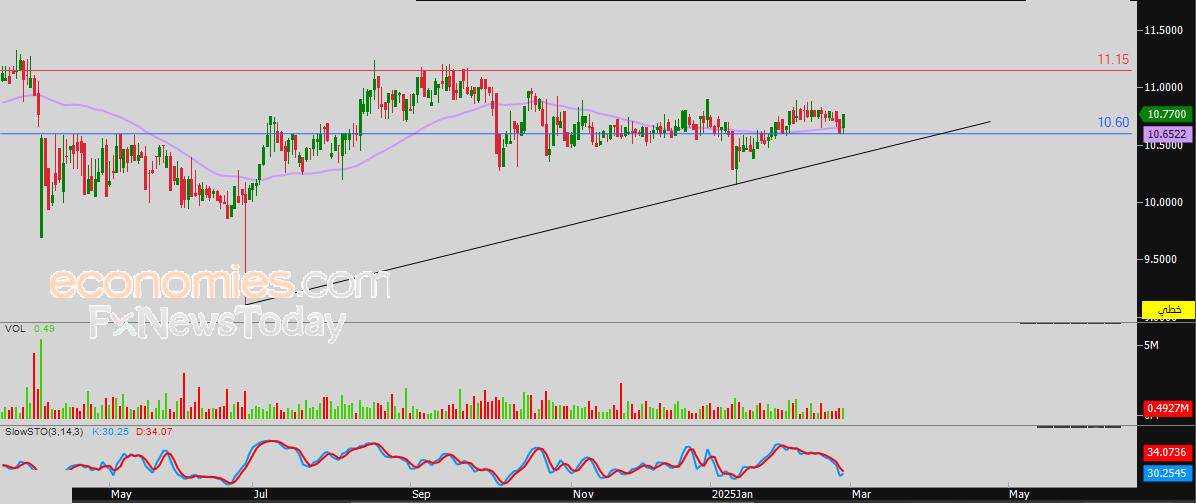The image size is (1196, 504).
Task: Select the blue horizontal line at 10.60
Action: 566,133
